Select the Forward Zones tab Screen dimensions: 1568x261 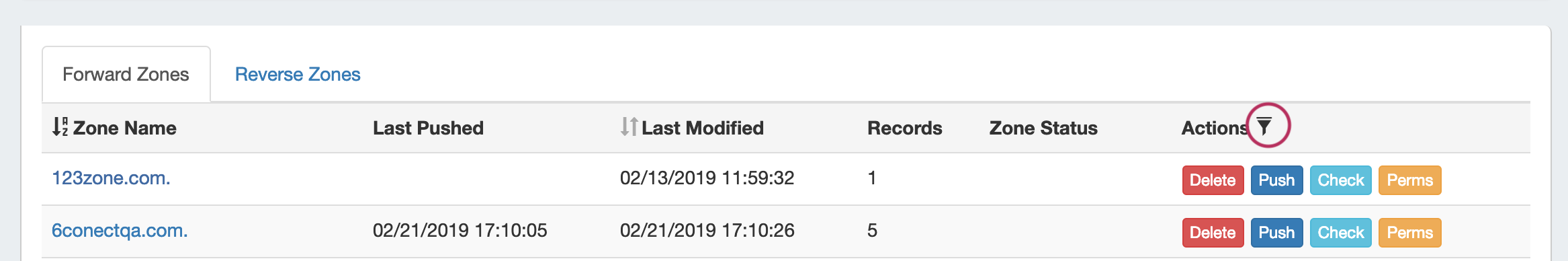(x=126, y=75)
